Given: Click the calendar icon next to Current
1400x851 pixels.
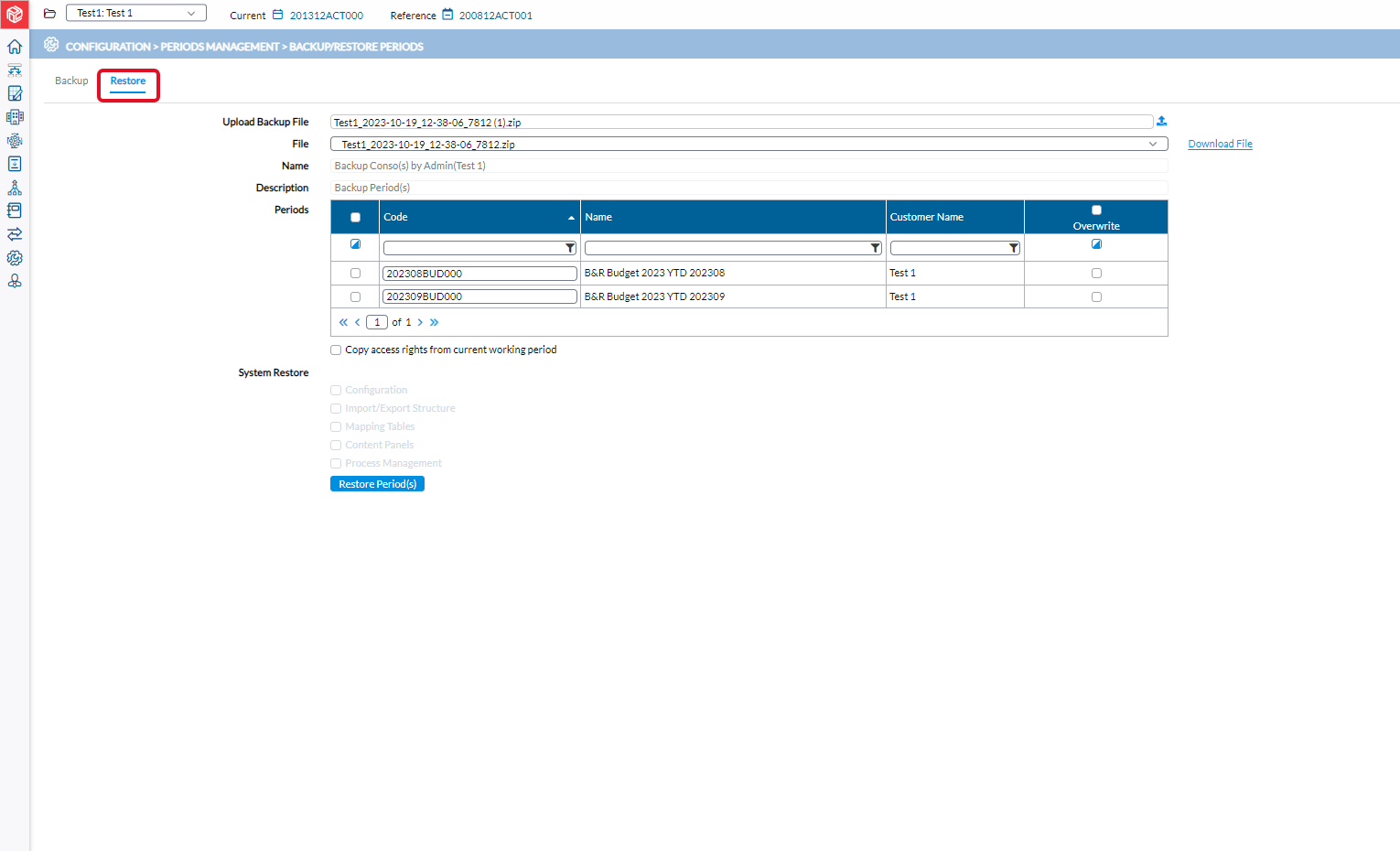Looking at the screenshot, I should (278, 15).
